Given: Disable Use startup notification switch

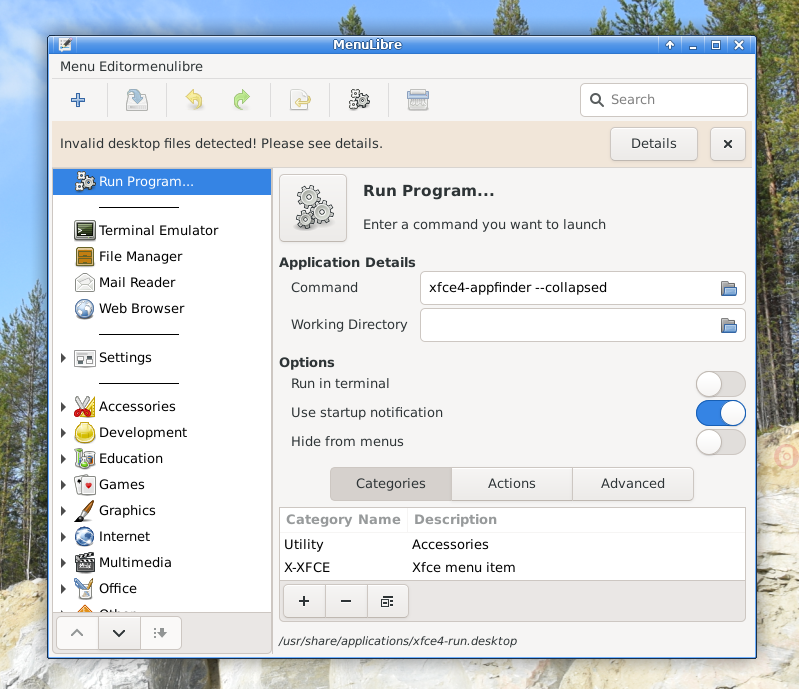Looking at the screenshot, I should [x=721, y=413].
